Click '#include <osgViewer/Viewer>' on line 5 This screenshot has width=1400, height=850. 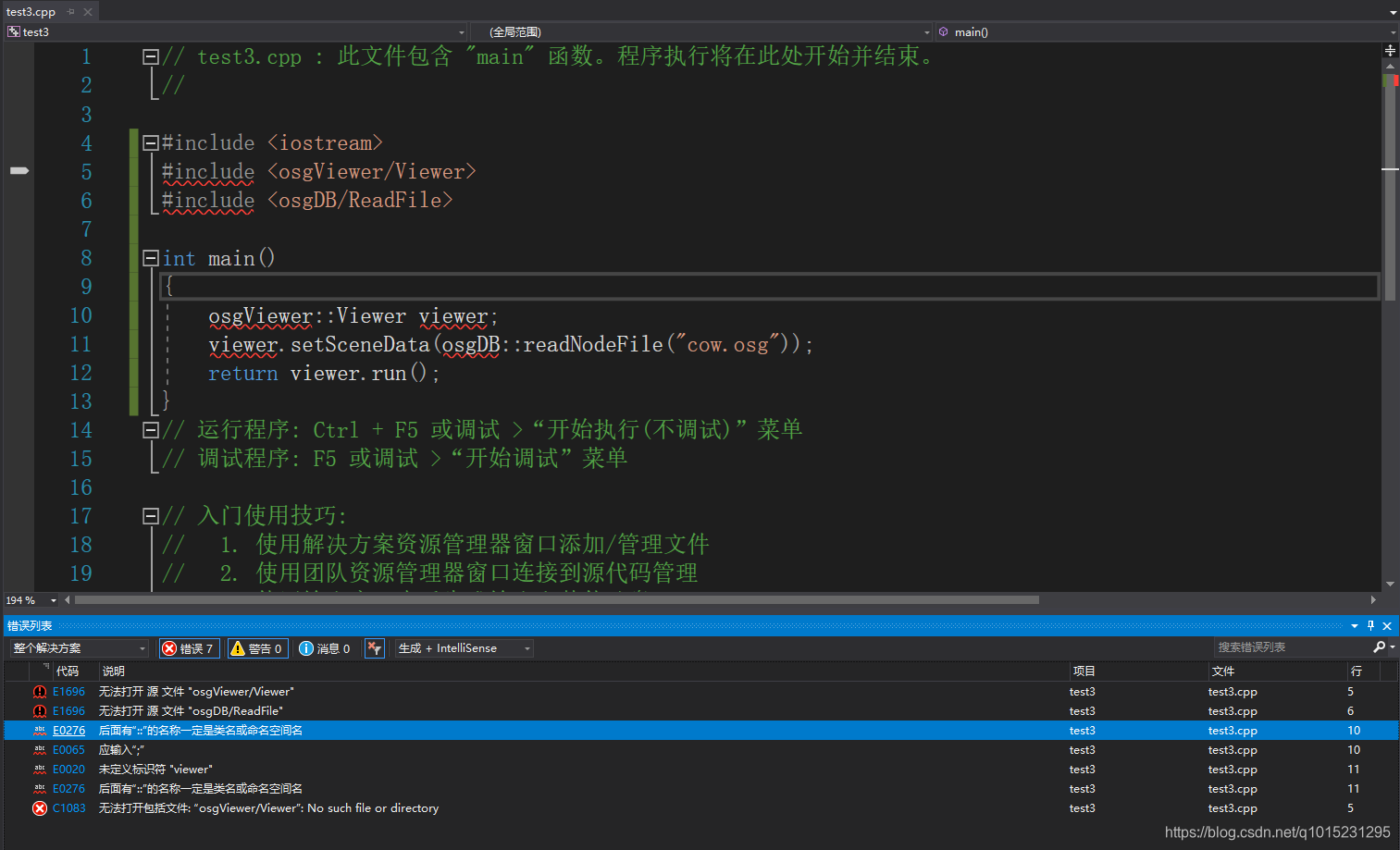pyautogui.click(x=318, y=172)
